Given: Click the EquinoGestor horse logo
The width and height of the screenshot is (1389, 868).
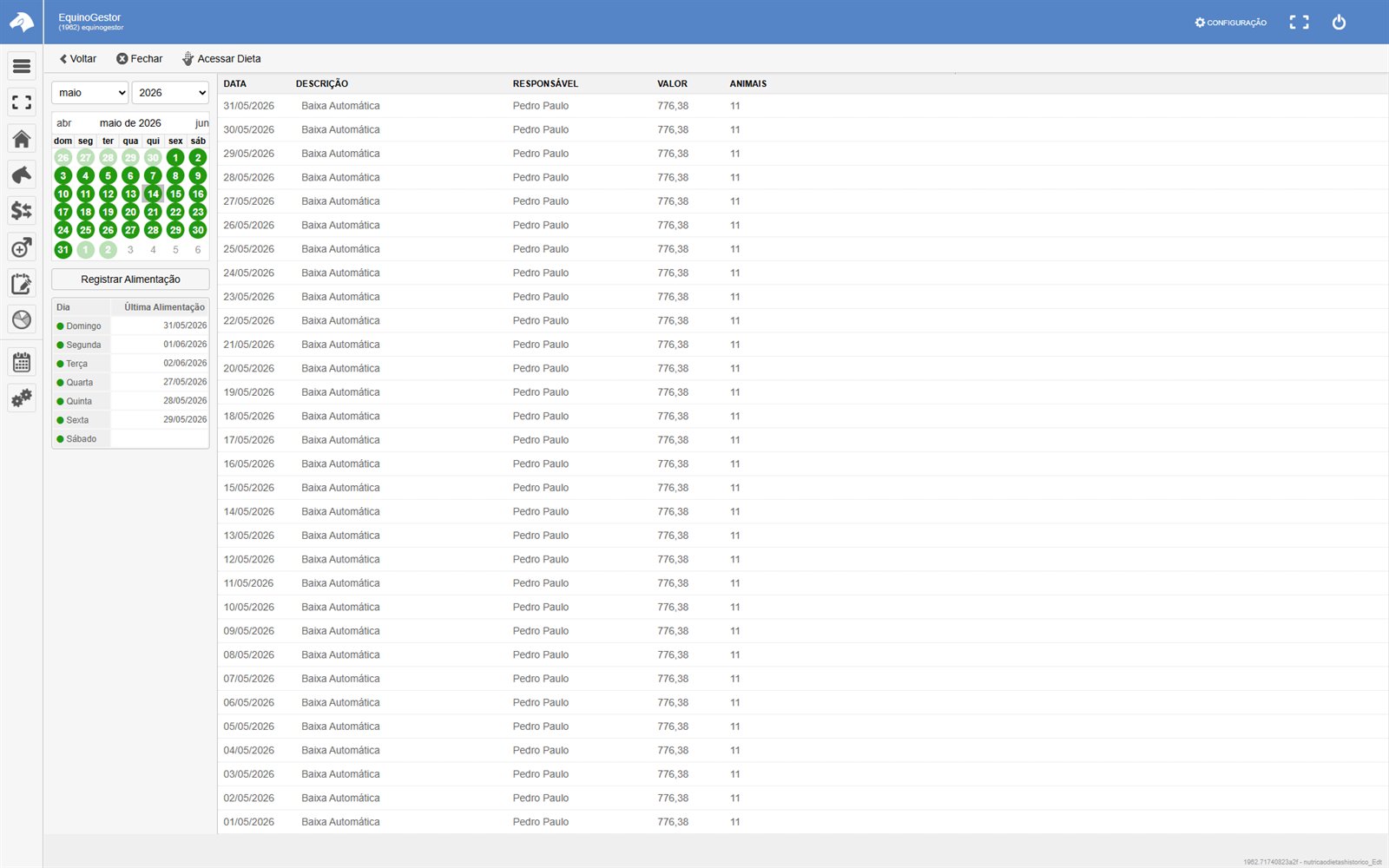Looking at the screenshot, I should coord(21,22).
